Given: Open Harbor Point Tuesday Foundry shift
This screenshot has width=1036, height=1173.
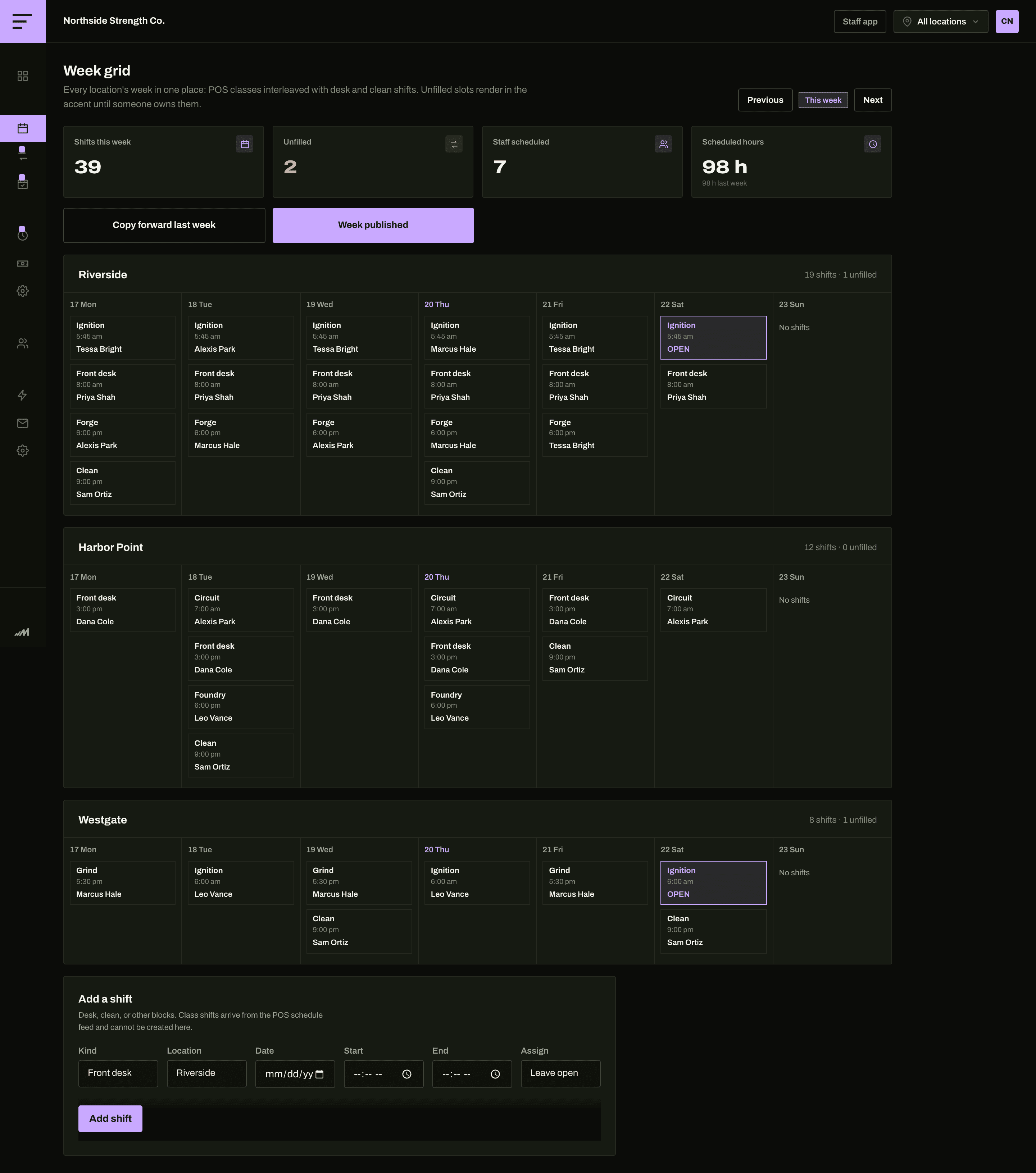Looking at the screenshot, I should [x=241, y=707].
